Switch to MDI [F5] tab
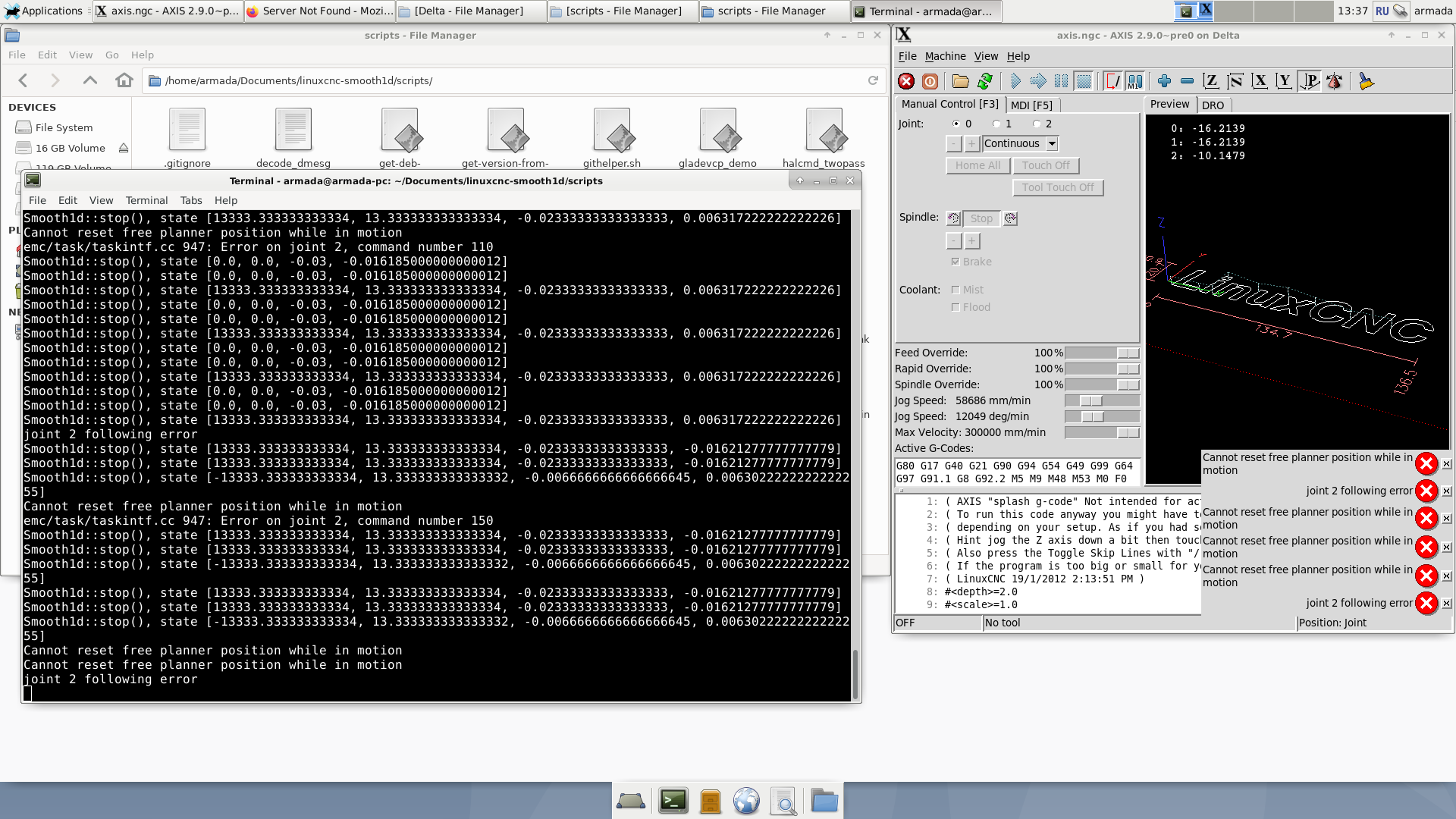The image size is (1456, 819). click(x=1031, y=105)
